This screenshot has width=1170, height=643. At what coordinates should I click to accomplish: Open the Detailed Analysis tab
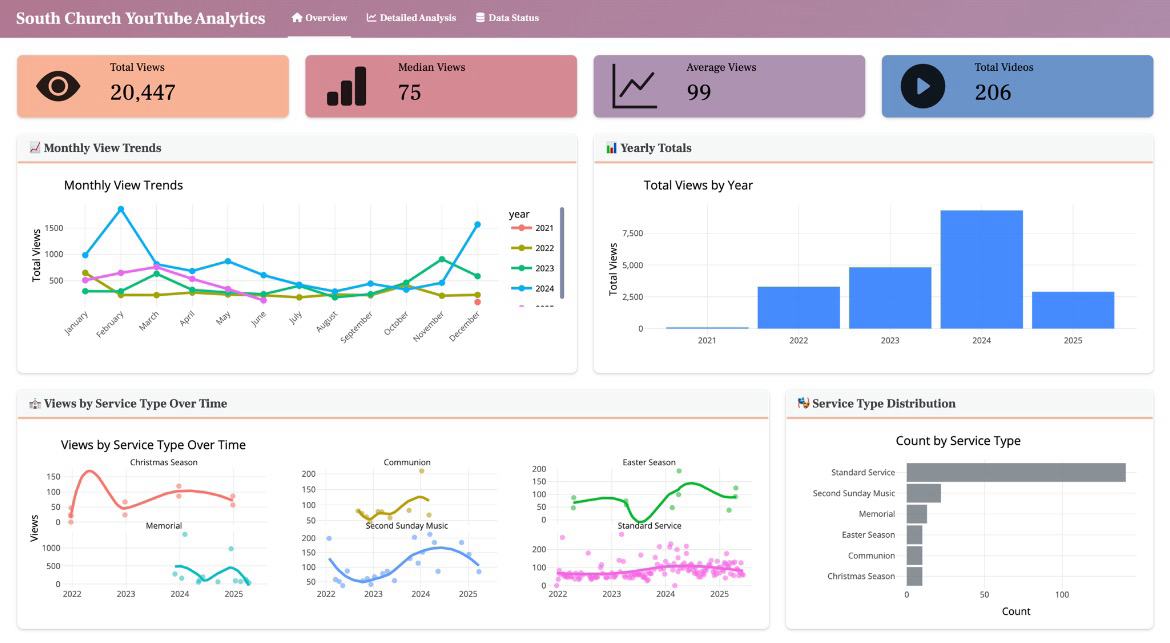pos(411,18)
